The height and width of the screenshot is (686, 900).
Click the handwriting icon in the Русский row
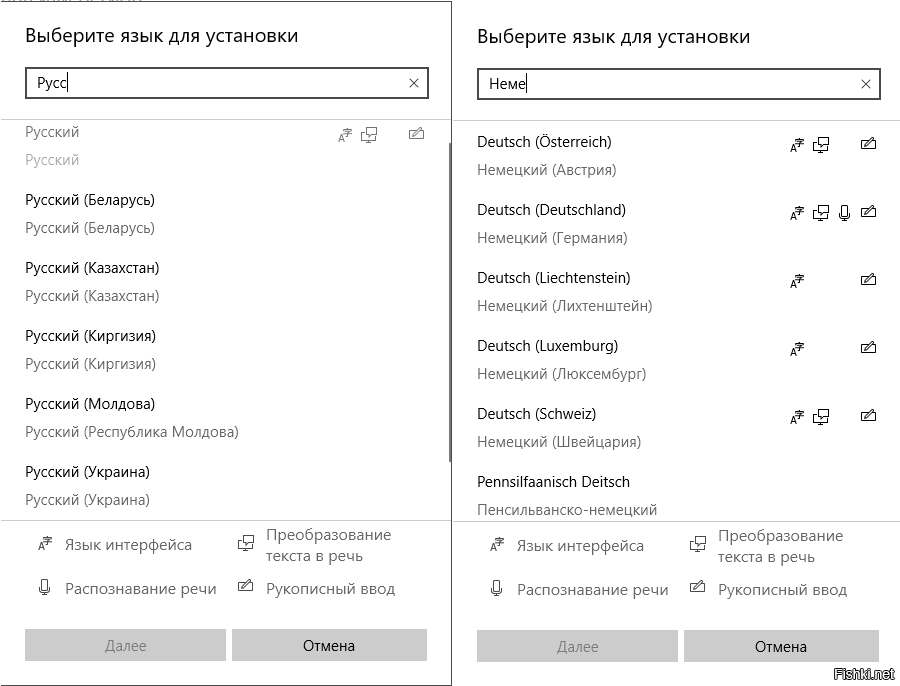pos(416,134)
